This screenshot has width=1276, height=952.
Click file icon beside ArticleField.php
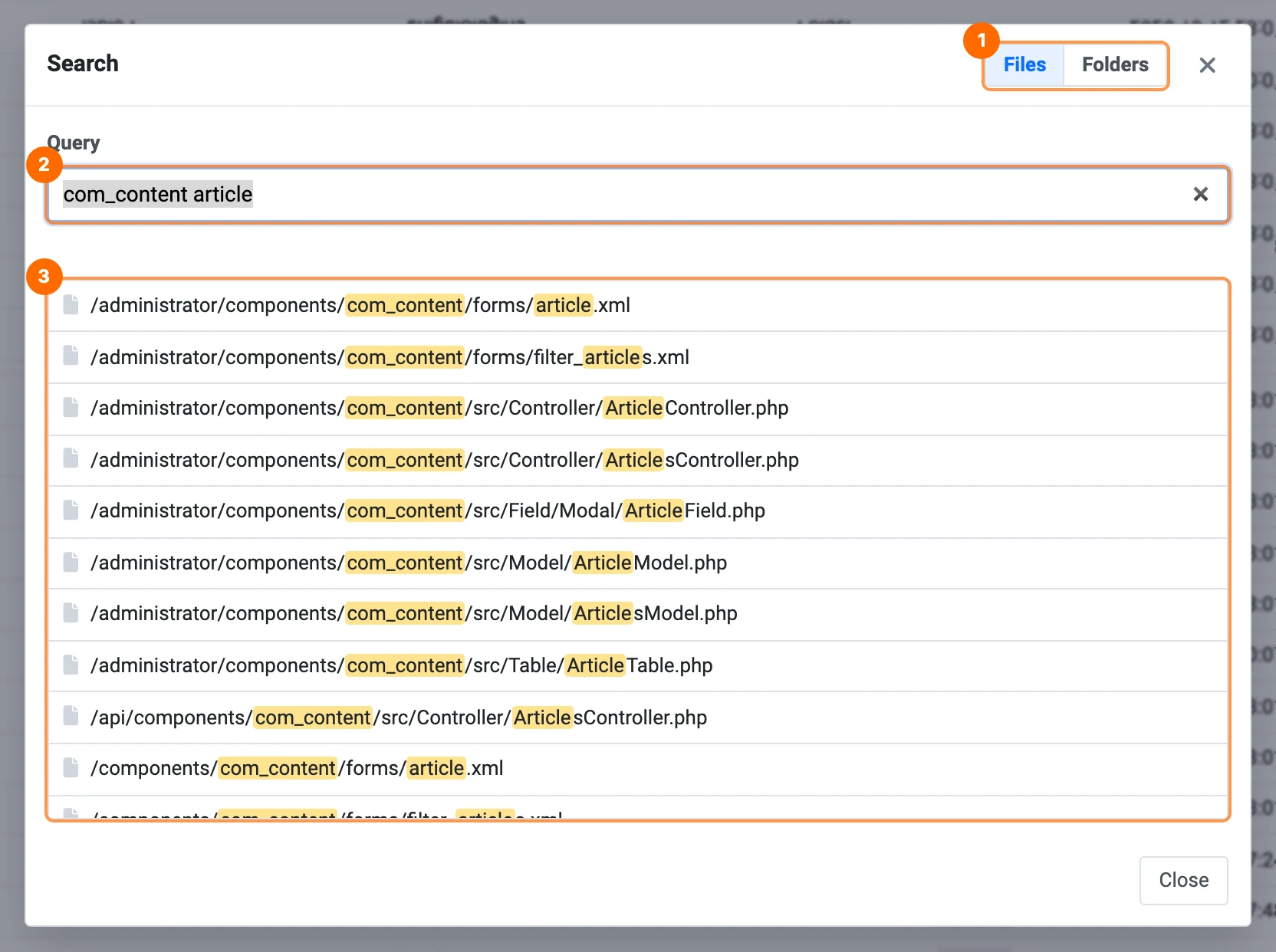tap(71, 510)
